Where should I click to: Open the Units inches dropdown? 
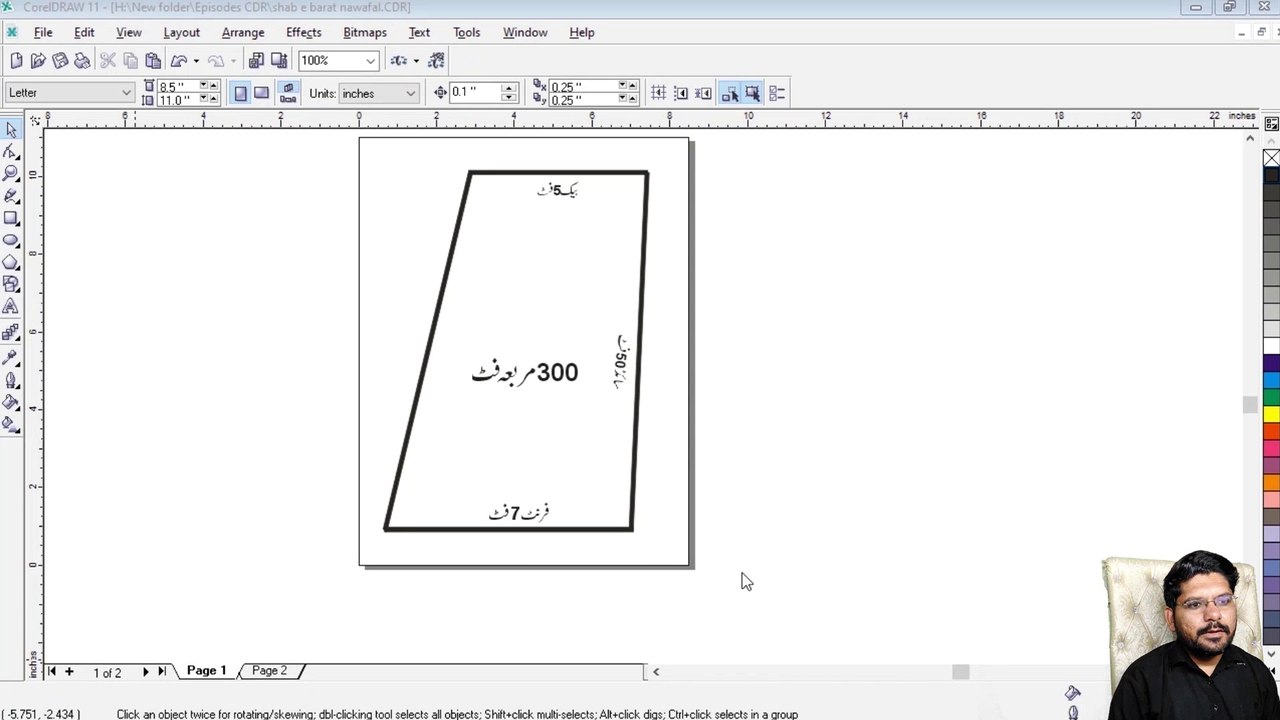tap(410, 93)
